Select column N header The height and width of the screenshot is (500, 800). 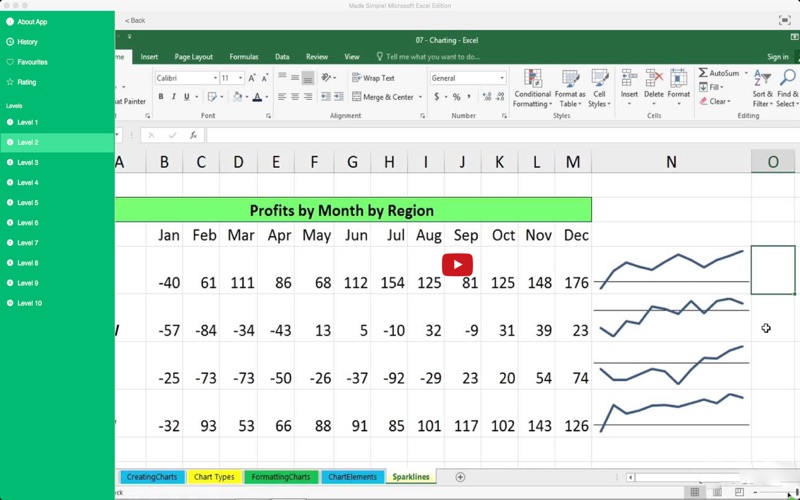pyautogui.click(x=671, y=162)
